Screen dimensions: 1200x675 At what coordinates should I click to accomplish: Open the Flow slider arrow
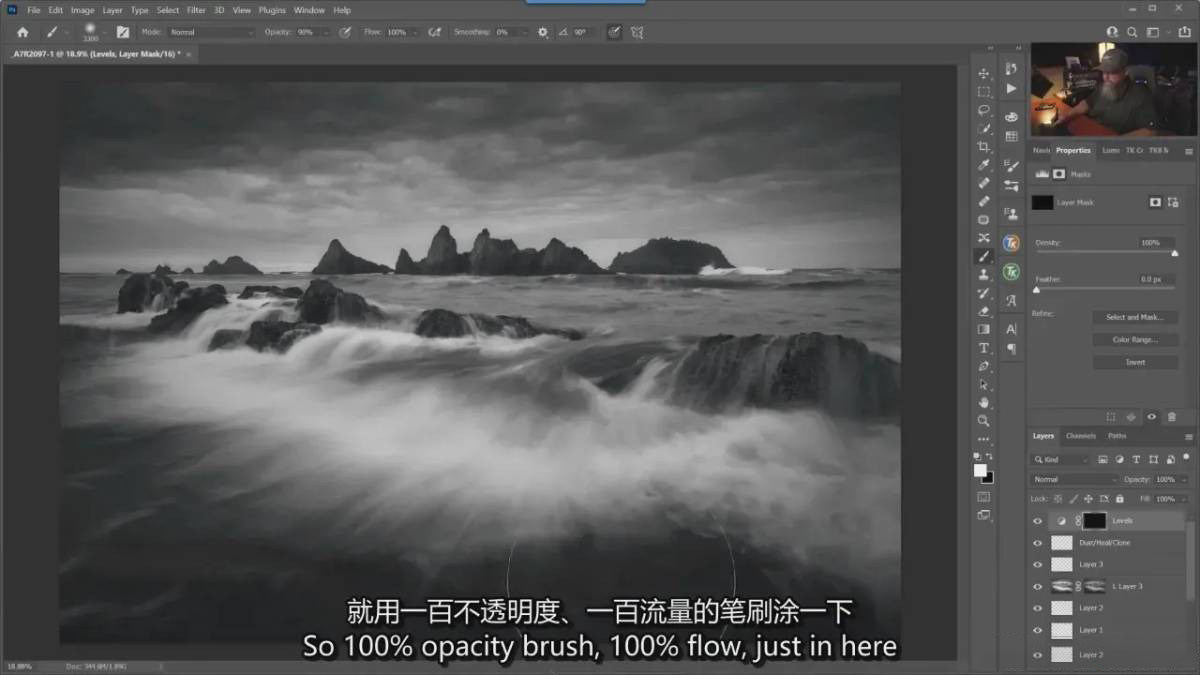click(x=415, y=32)
